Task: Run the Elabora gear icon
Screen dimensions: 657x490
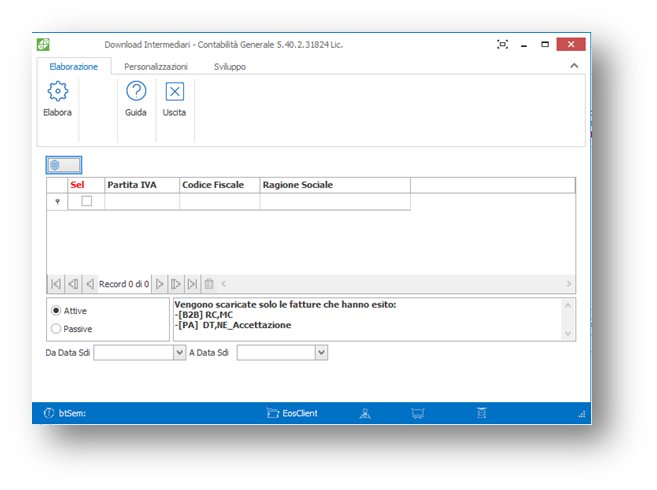Action: tap(57, 91)
